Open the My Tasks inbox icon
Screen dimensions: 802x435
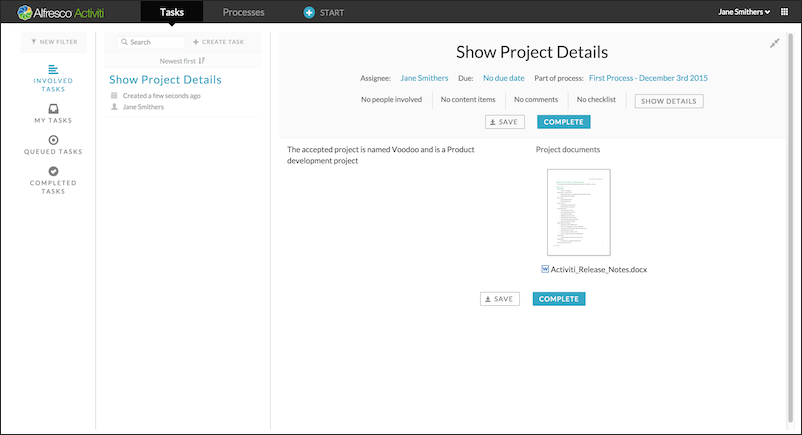(x=54, y=108)
